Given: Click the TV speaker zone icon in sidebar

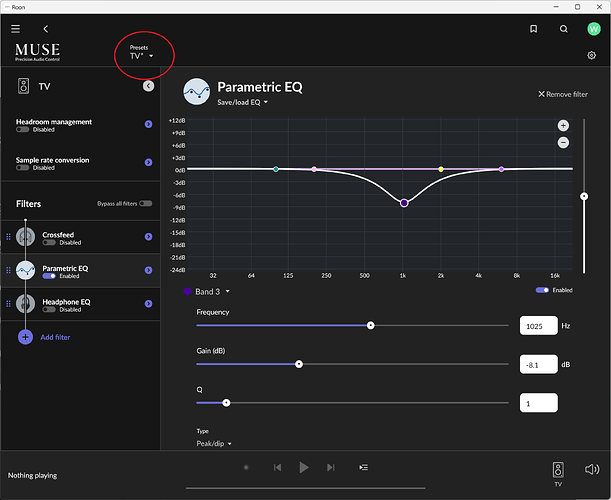Looking at the screenshot, I should coord(23,86).
